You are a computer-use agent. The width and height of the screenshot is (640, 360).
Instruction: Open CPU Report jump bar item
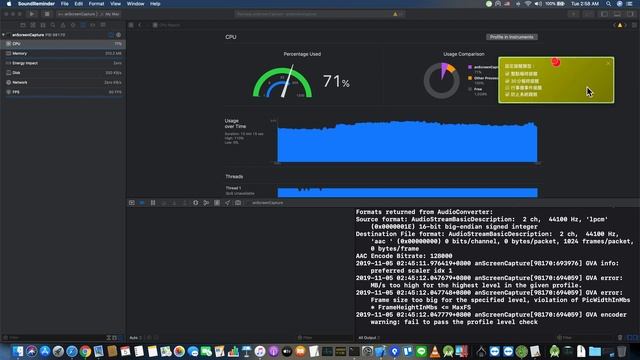(x=166, y=25)
